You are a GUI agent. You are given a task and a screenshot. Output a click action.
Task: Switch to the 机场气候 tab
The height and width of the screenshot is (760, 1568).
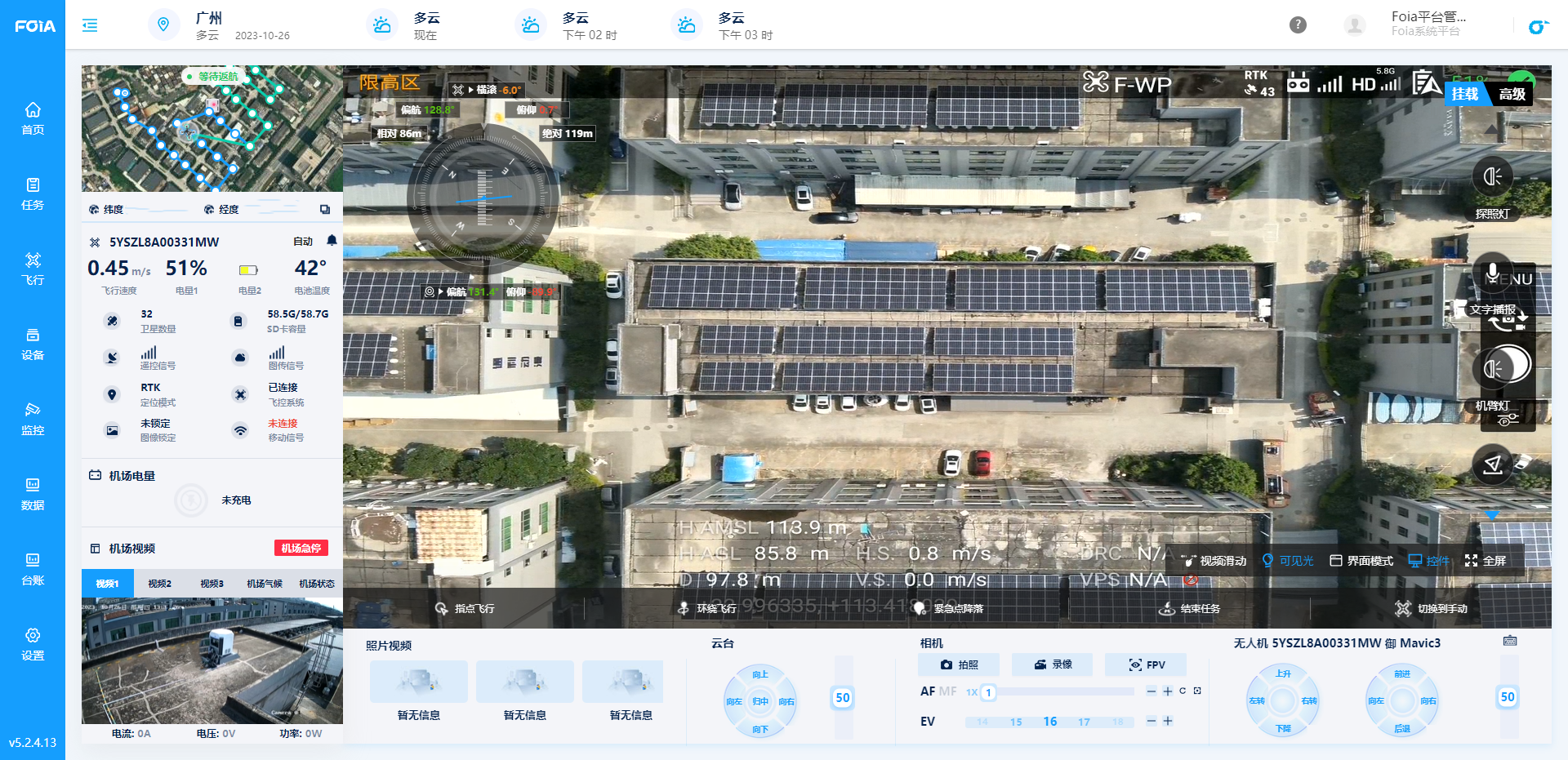point(265,584)
